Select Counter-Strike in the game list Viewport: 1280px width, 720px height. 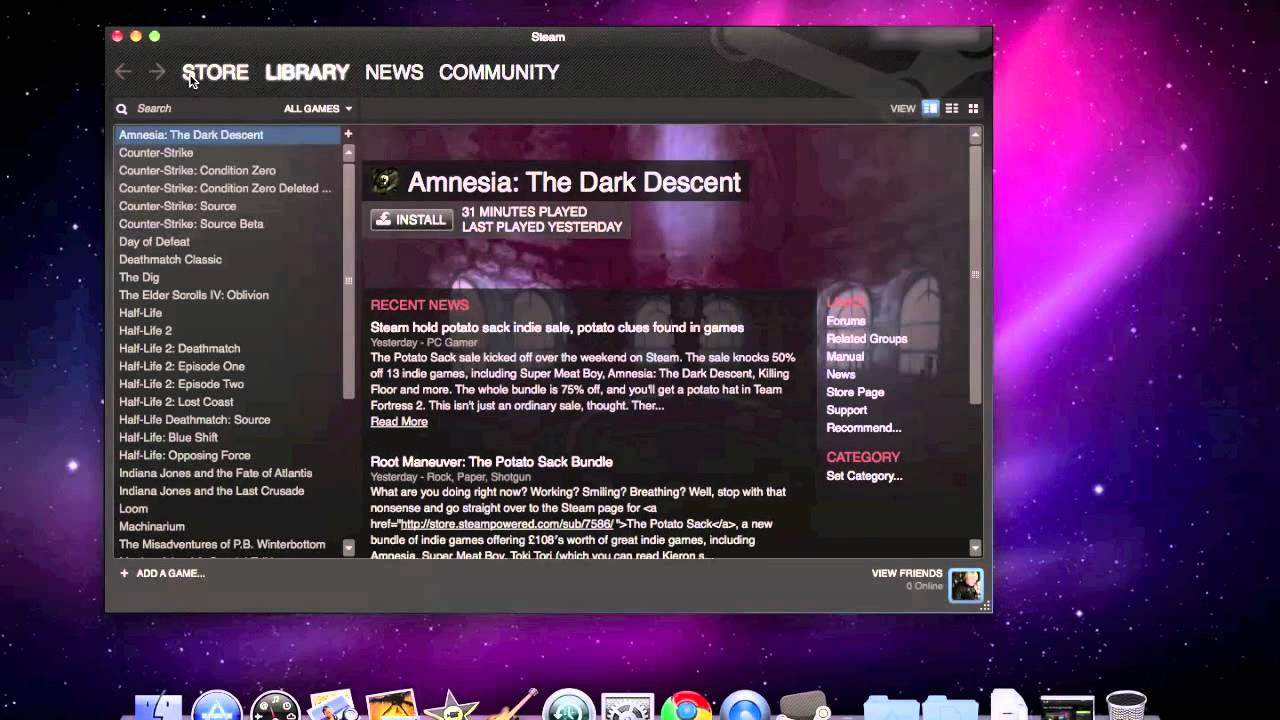tap(228, 153)
